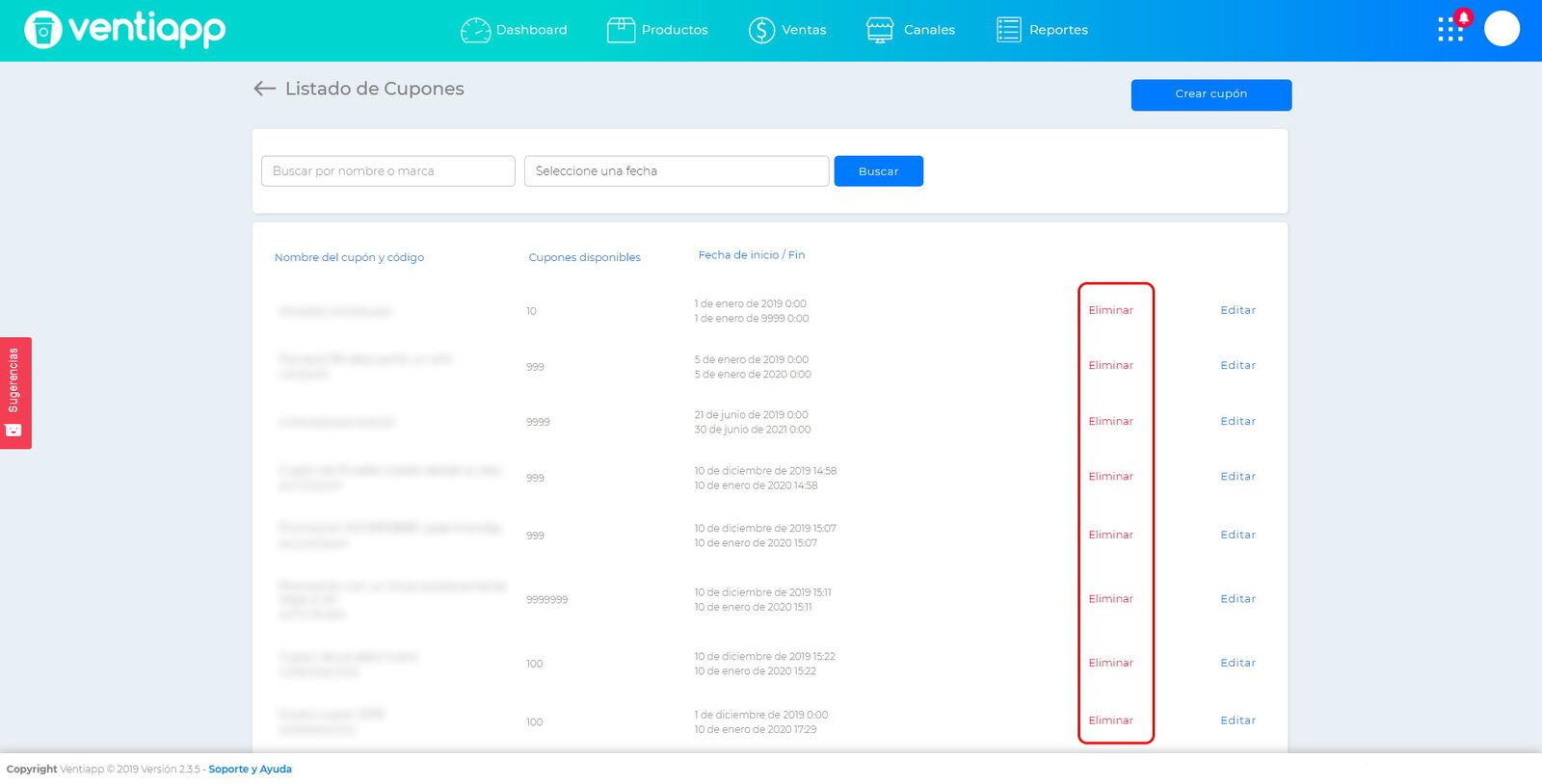
Task: Check the red notification bell
Action: click(1464, 17)
